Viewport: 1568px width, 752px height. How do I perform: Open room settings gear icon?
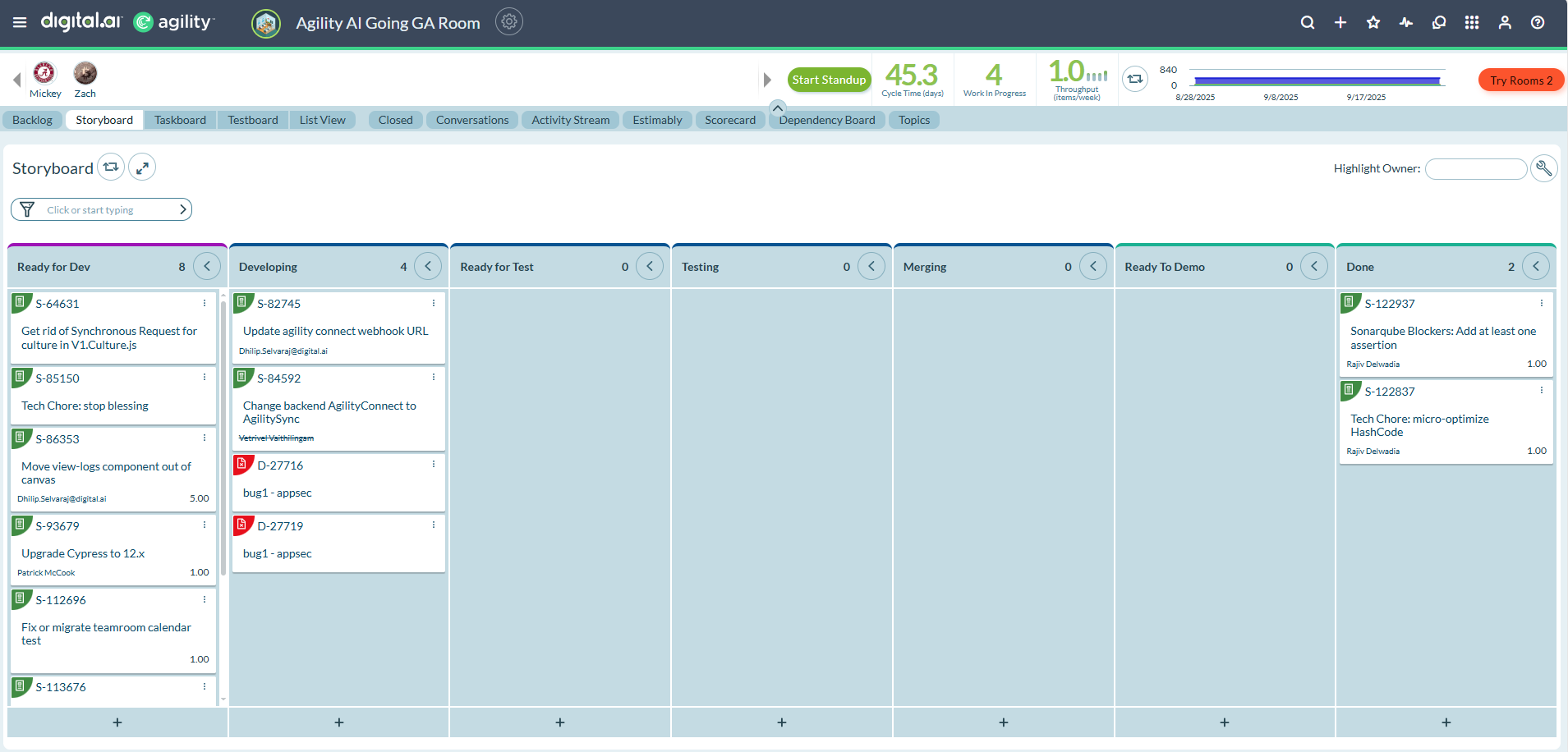[x=509, y=22]
